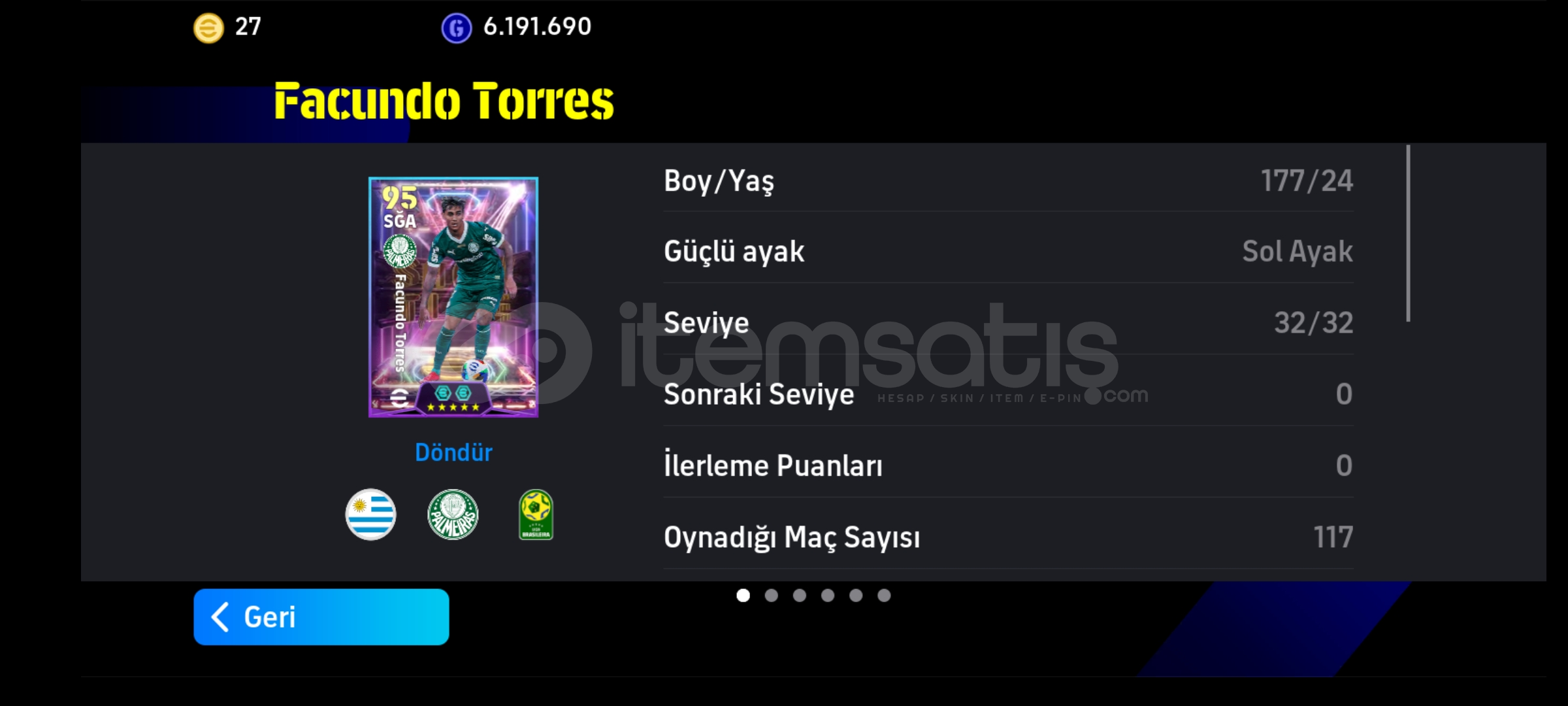
Task: Open the Palmeiras club badge below the card
Action: click(453, 514)
